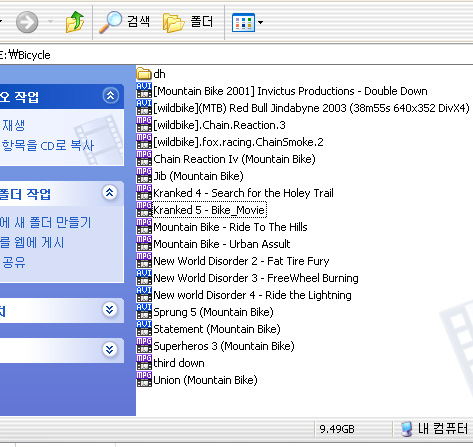Select Superheros 3 MPG file icon
The image size is (473, 447).
(x=144, y=346)
